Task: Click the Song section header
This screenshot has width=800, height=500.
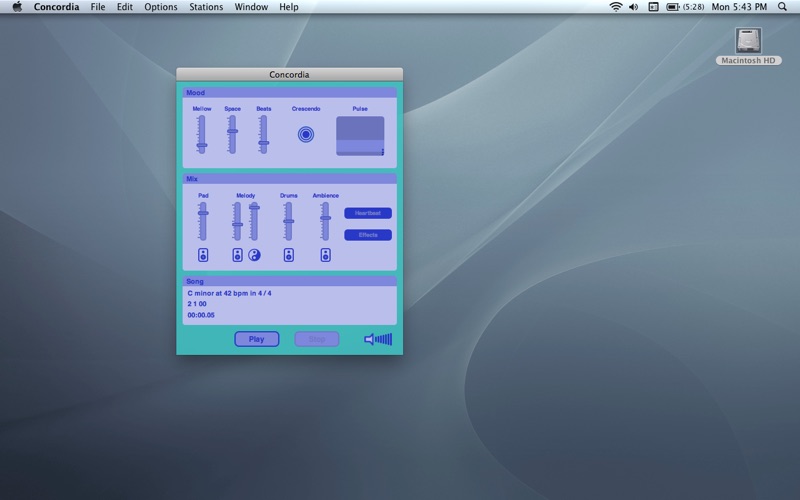Action: coord(289,281)
